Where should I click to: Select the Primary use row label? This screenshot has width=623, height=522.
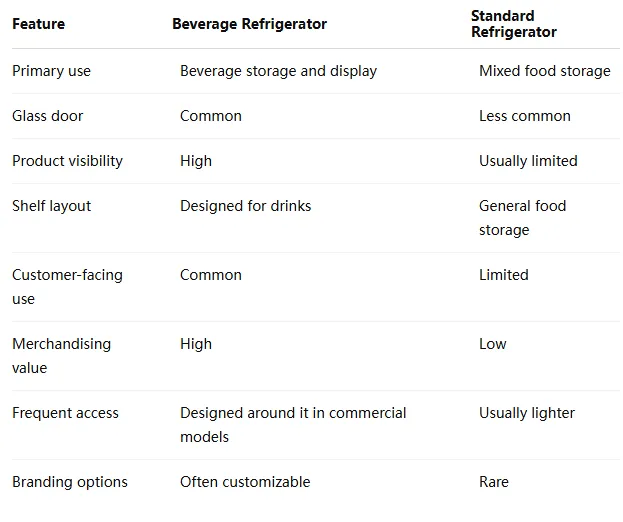[x=51, y=71]
